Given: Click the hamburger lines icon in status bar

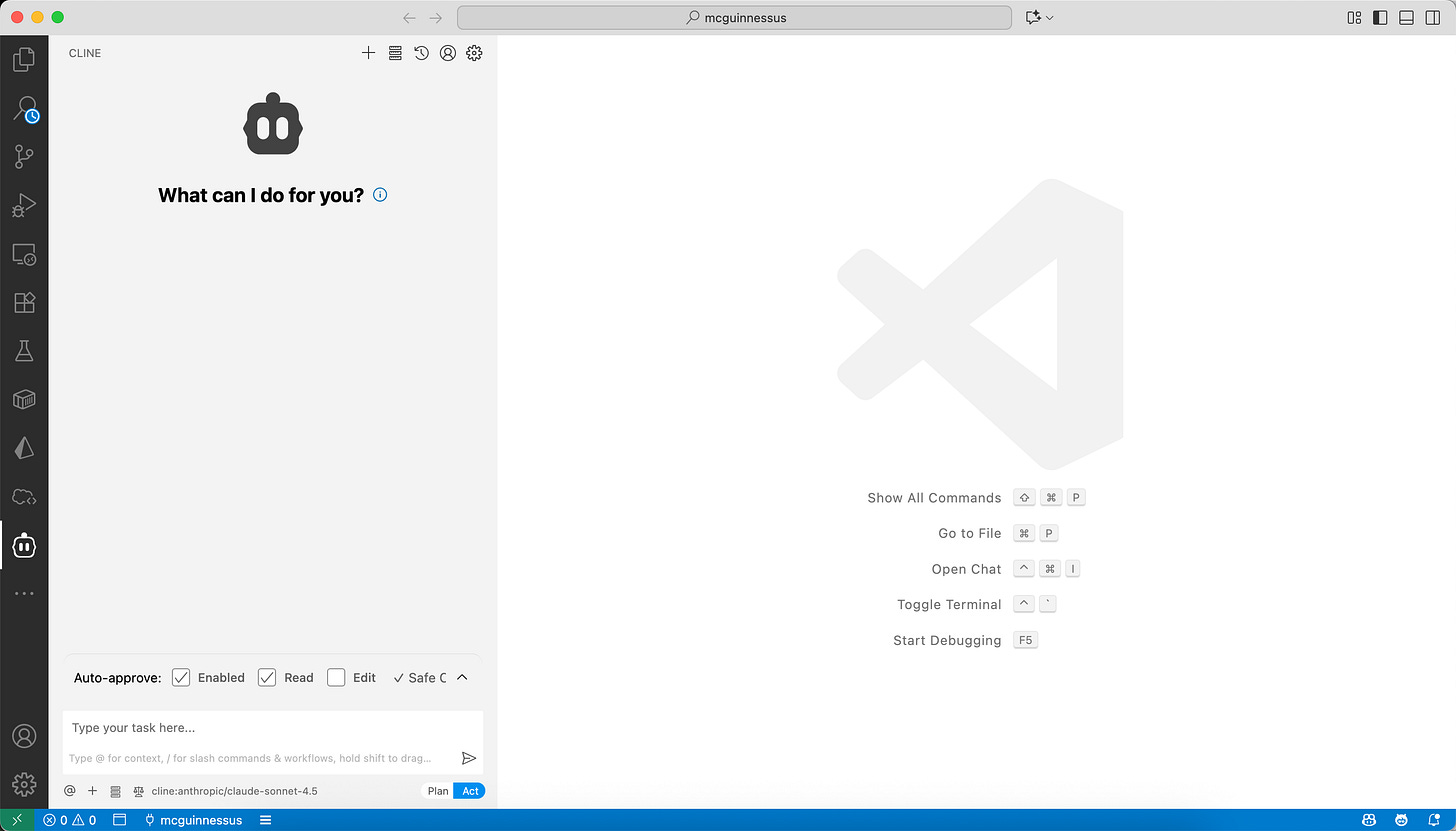Looking at the screenshot, I should (266, 820).
